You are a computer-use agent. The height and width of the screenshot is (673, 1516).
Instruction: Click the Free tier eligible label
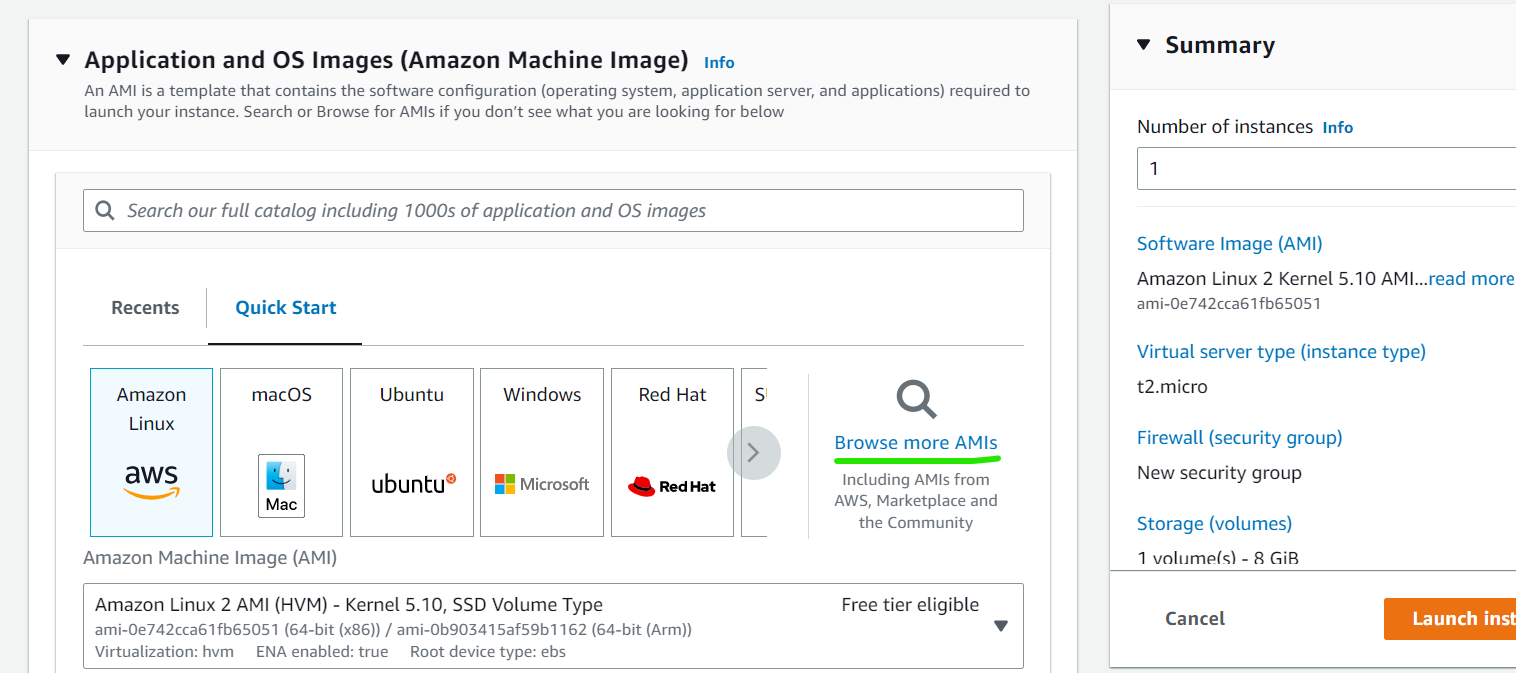tap(910, 605)
